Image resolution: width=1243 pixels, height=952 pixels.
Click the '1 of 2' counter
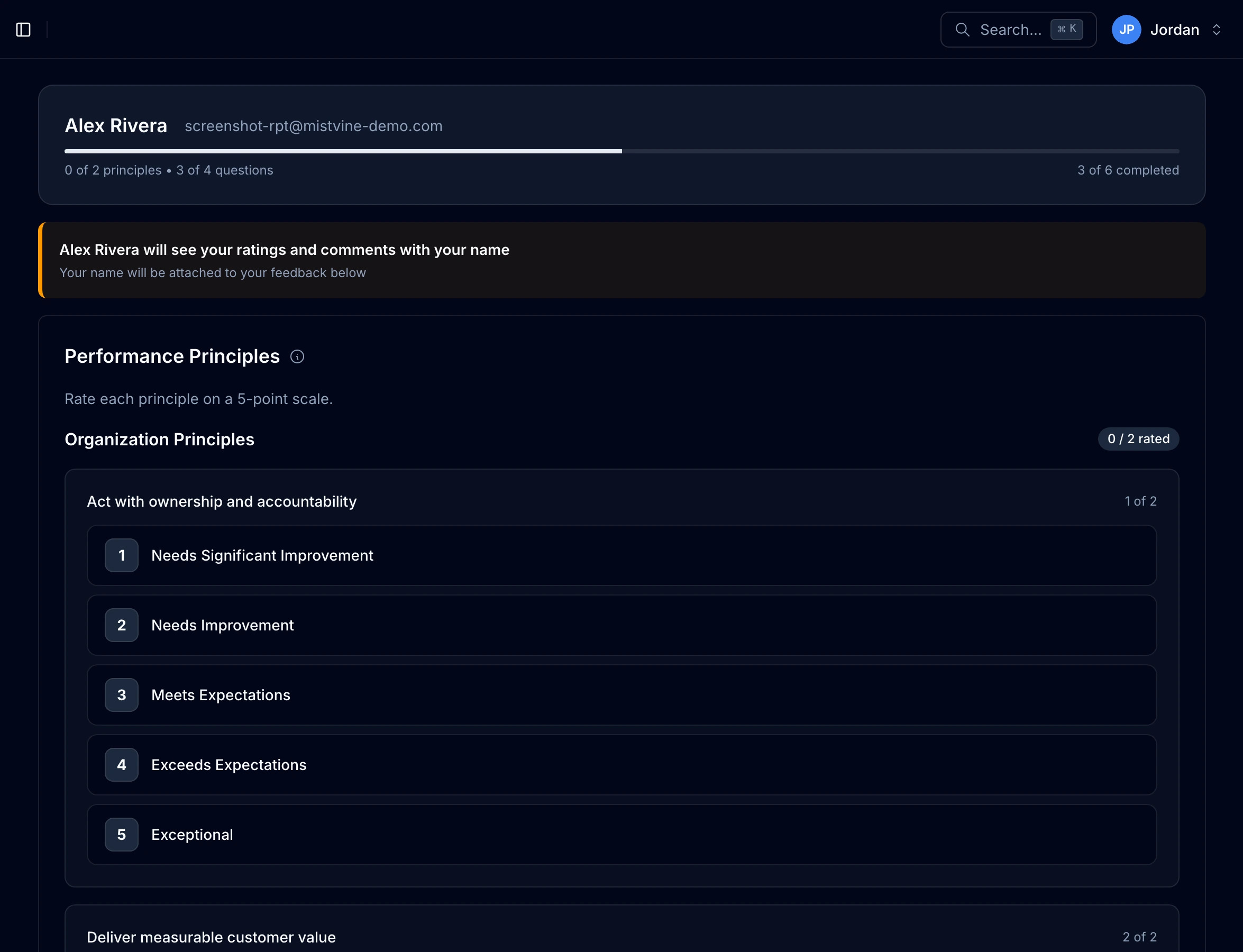tap(1140, 501)
